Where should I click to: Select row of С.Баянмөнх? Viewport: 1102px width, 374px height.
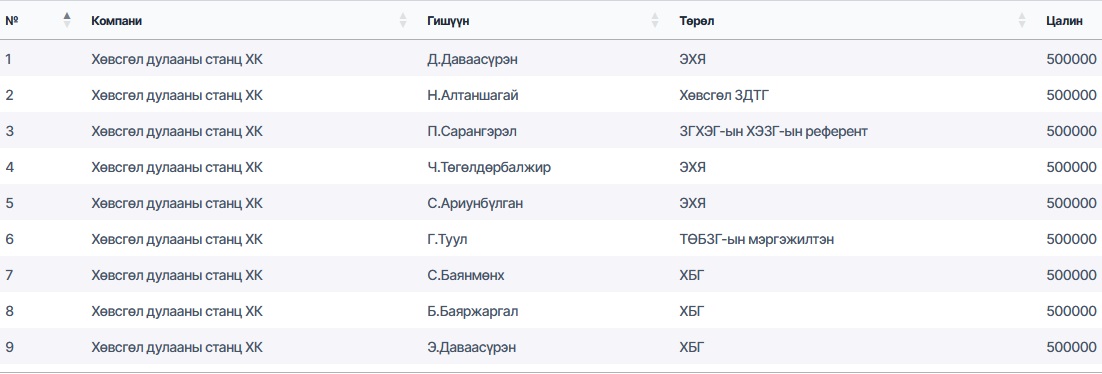(551, 276)
